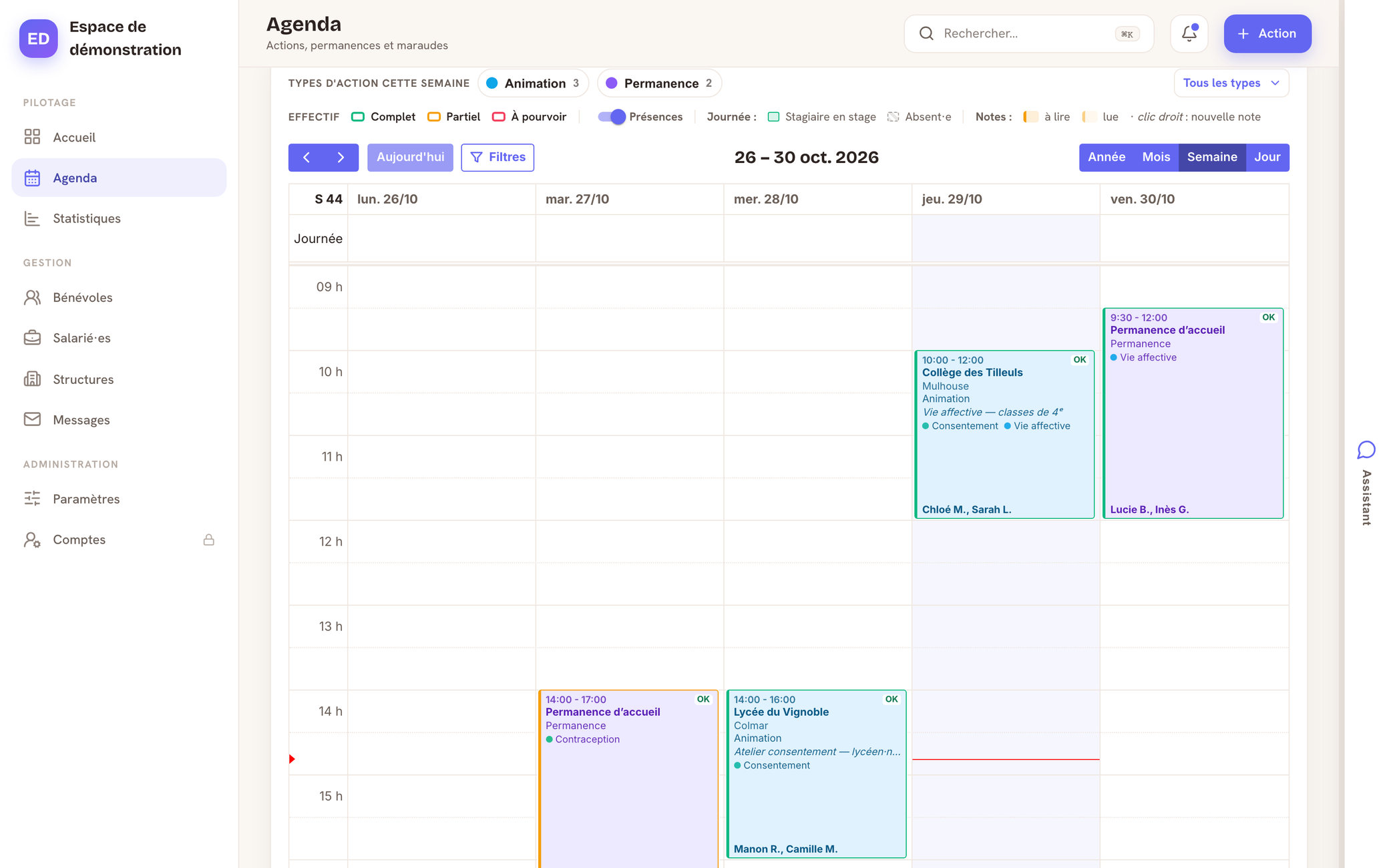This screenshot has height=868, width=1389.
Task: Open the Lycée du Vignoble event
Action: (x=816, y=774)
